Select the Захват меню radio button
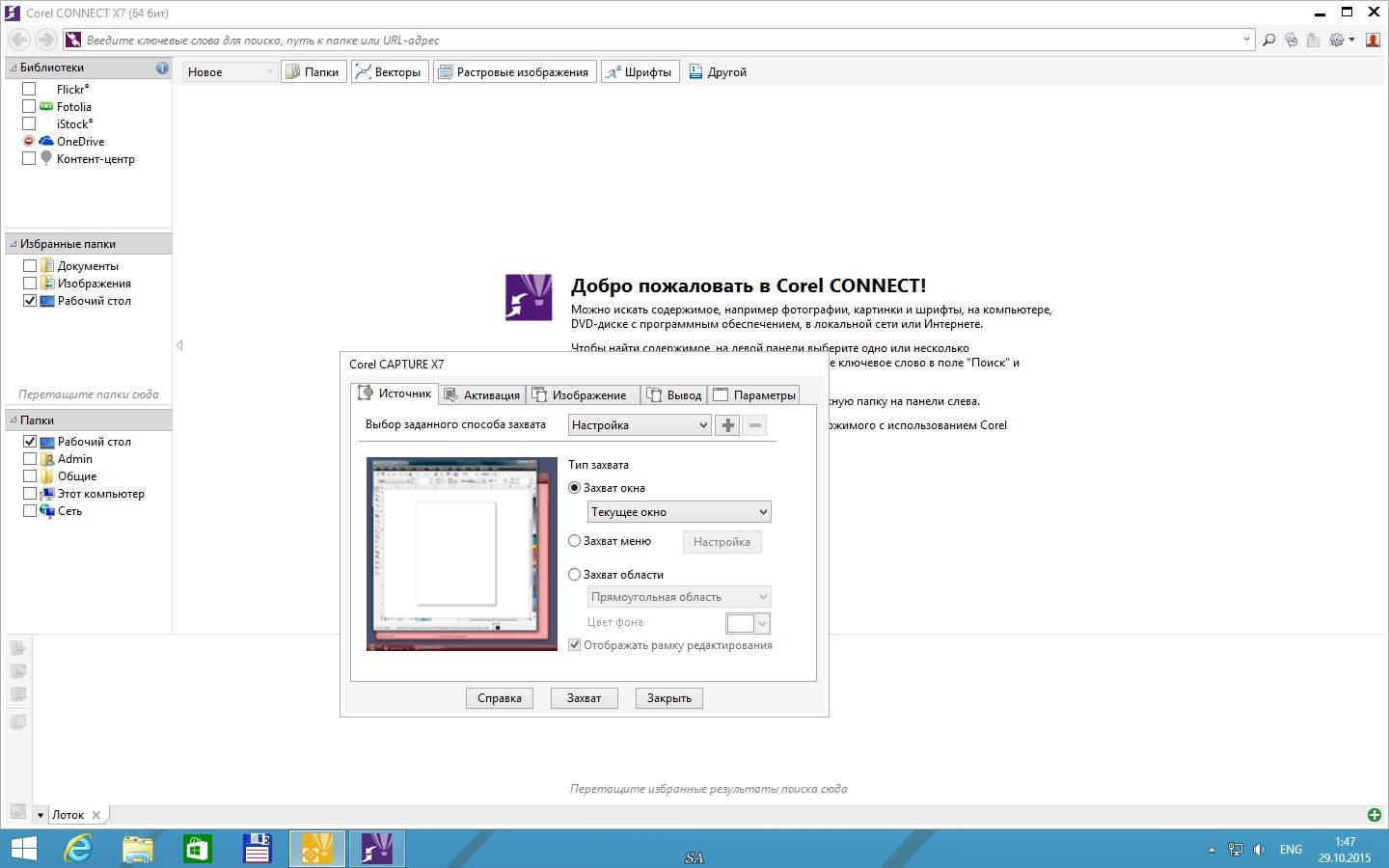 (x=575, y=541)
